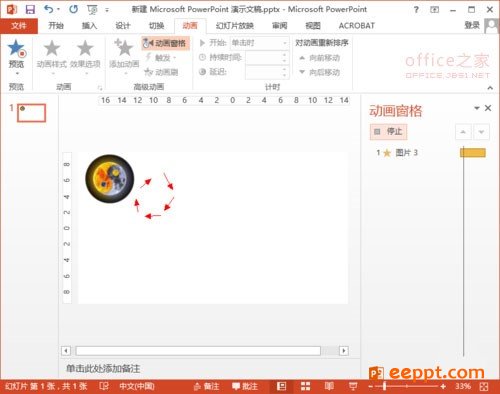Click the spell check icon in status bar

pos(104,386)
